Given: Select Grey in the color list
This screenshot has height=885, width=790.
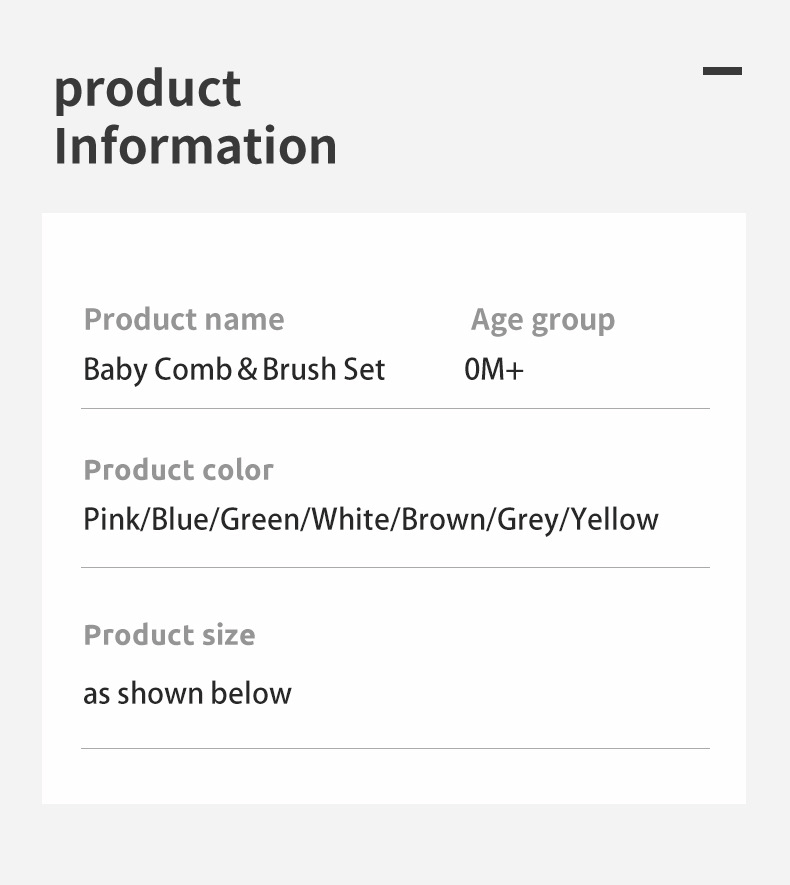Looking at the screenshot, I should [529, 520].
